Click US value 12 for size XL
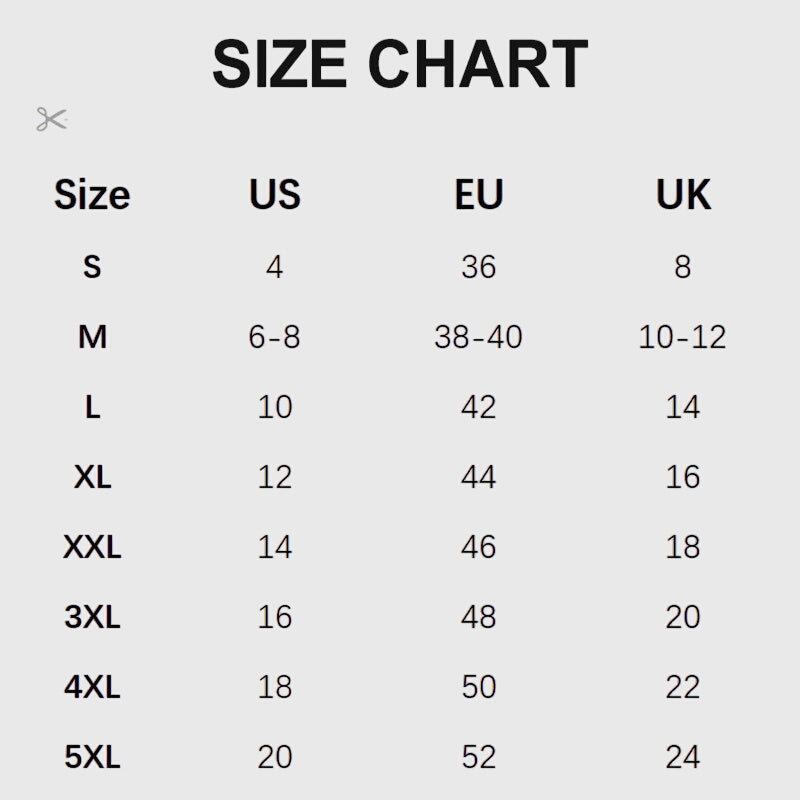 pyautogui.click(x=274, y=477)
